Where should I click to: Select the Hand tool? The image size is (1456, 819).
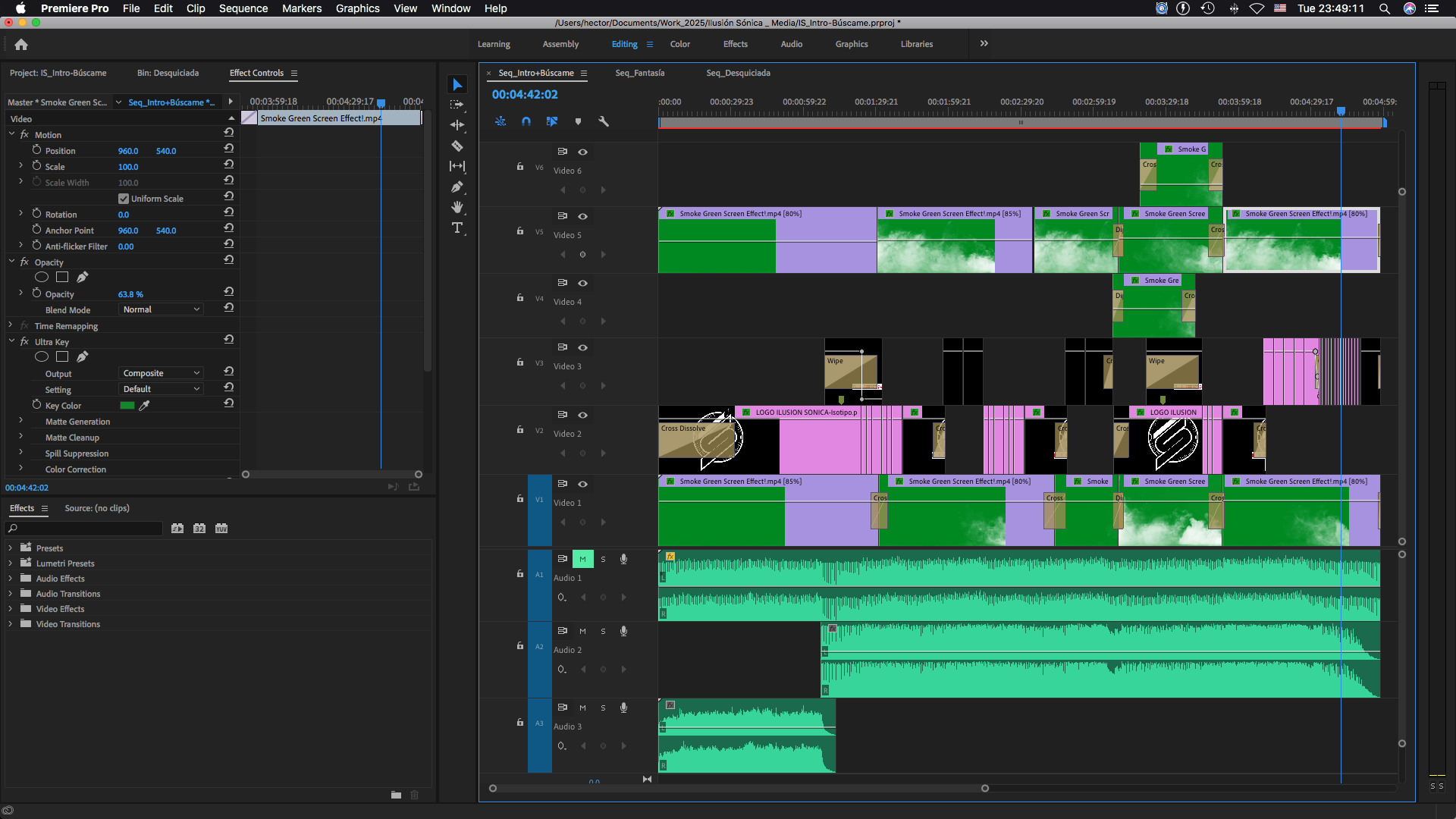[x=457, y=207]
